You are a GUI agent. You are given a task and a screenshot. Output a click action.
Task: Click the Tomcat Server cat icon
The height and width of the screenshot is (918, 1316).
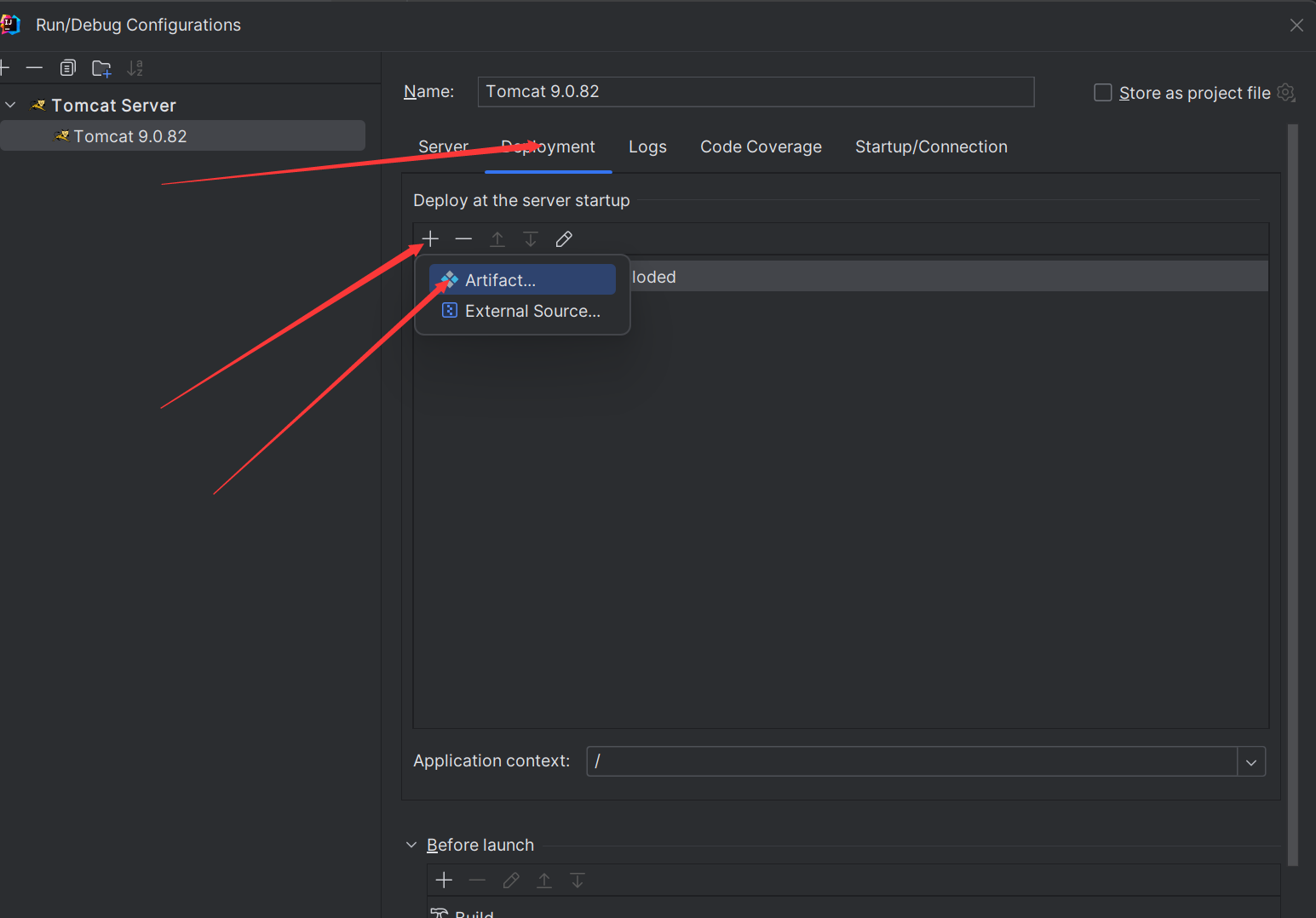point(38,106)
